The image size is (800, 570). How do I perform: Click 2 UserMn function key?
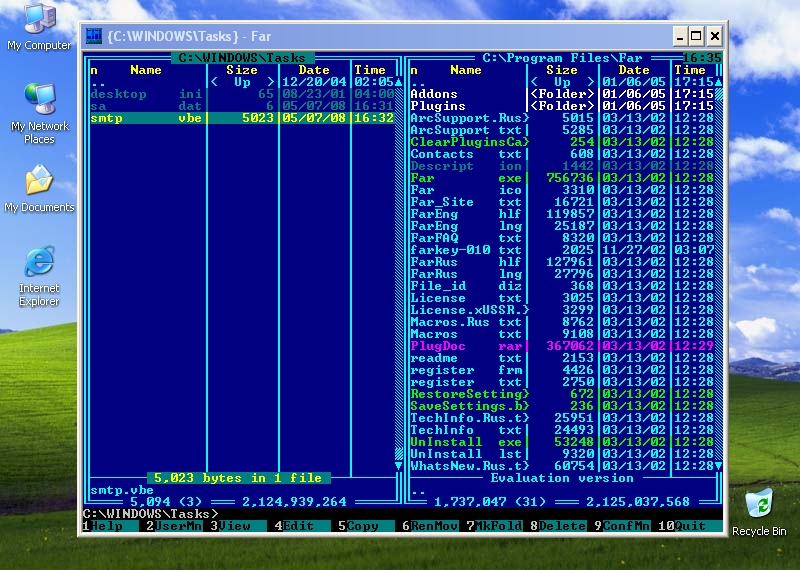click(174, 526)
